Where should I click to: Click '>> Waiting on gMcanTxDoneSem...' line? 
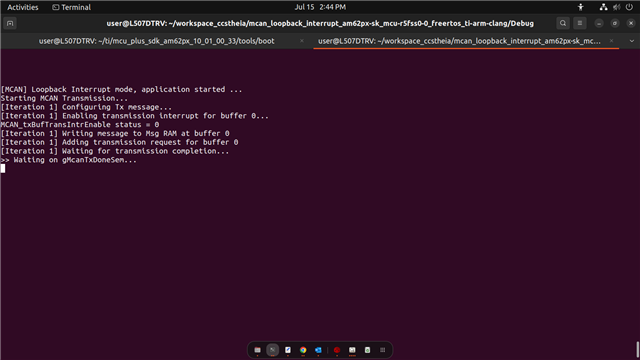[69, 160]
